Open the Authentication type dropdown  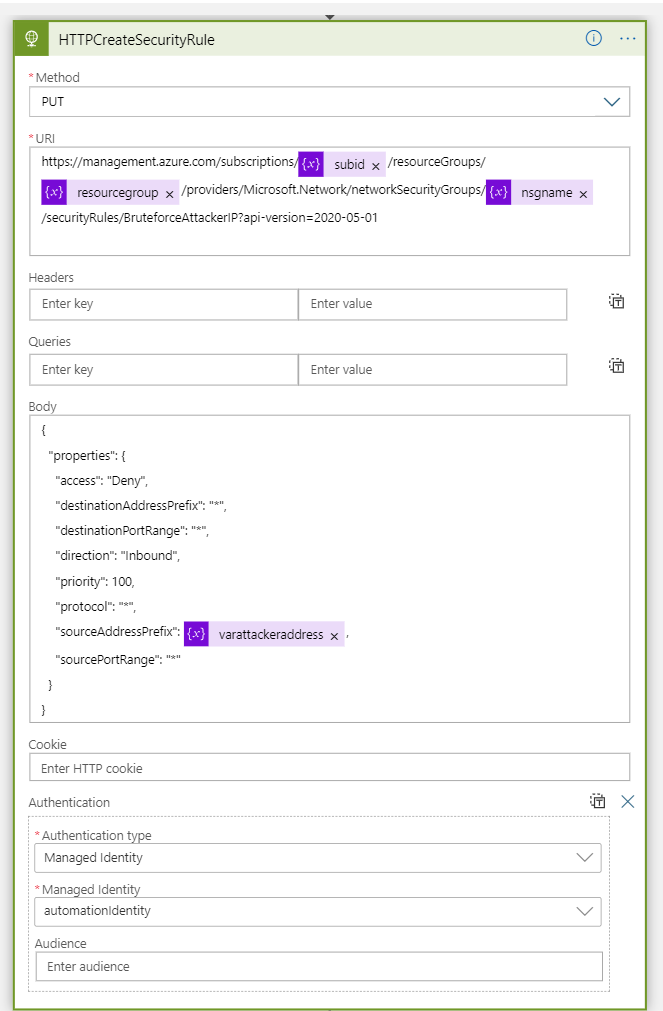pos(584,857)
